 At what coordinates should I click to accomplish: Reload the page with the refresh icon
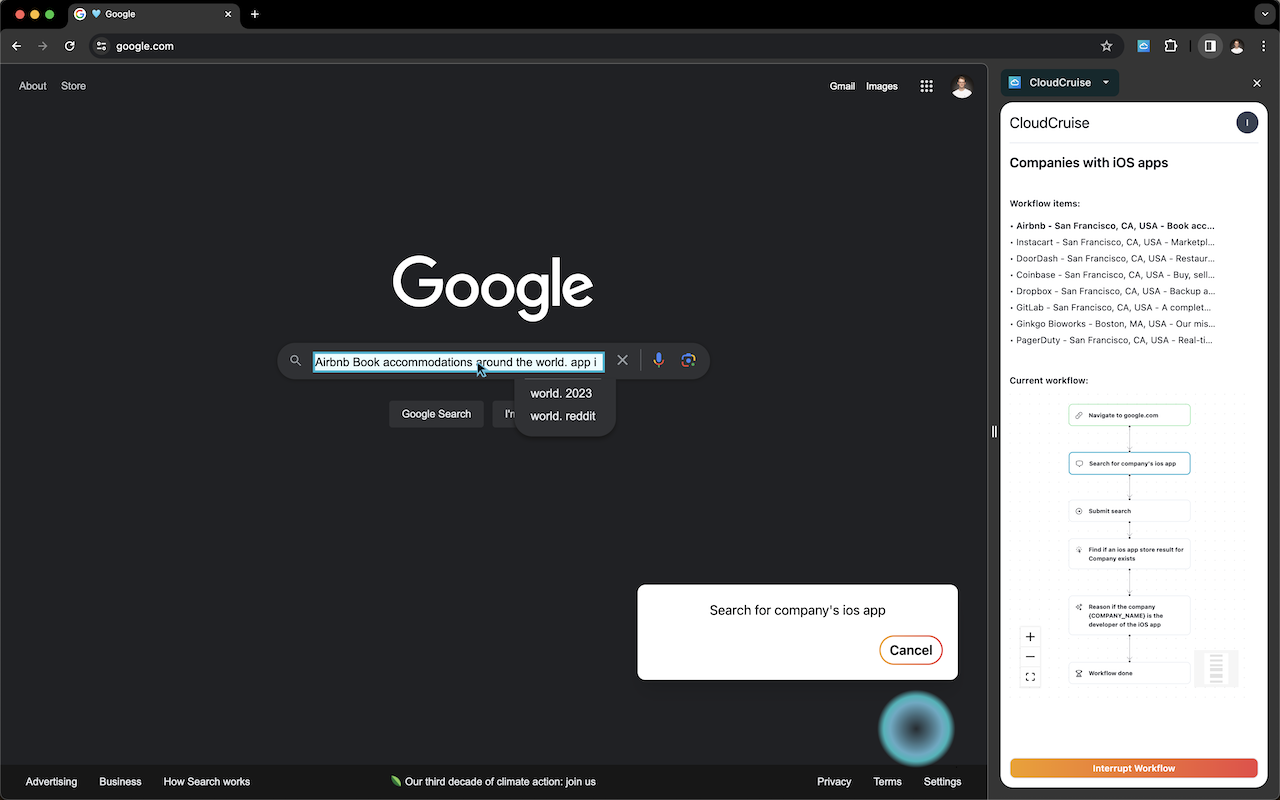point(69,46)
